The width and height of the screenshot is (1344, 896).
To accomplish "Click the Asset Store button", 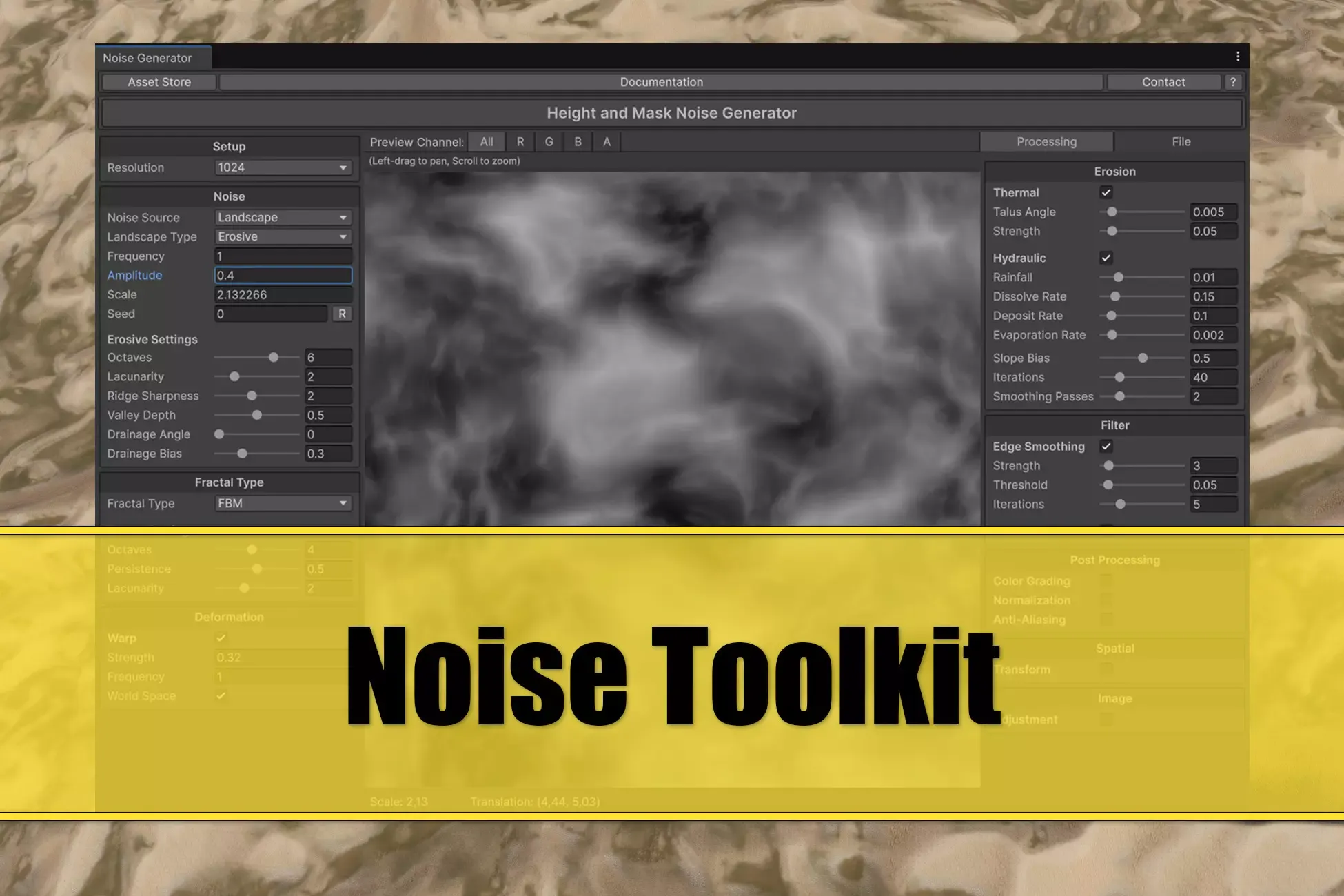I will pos(159,82).
